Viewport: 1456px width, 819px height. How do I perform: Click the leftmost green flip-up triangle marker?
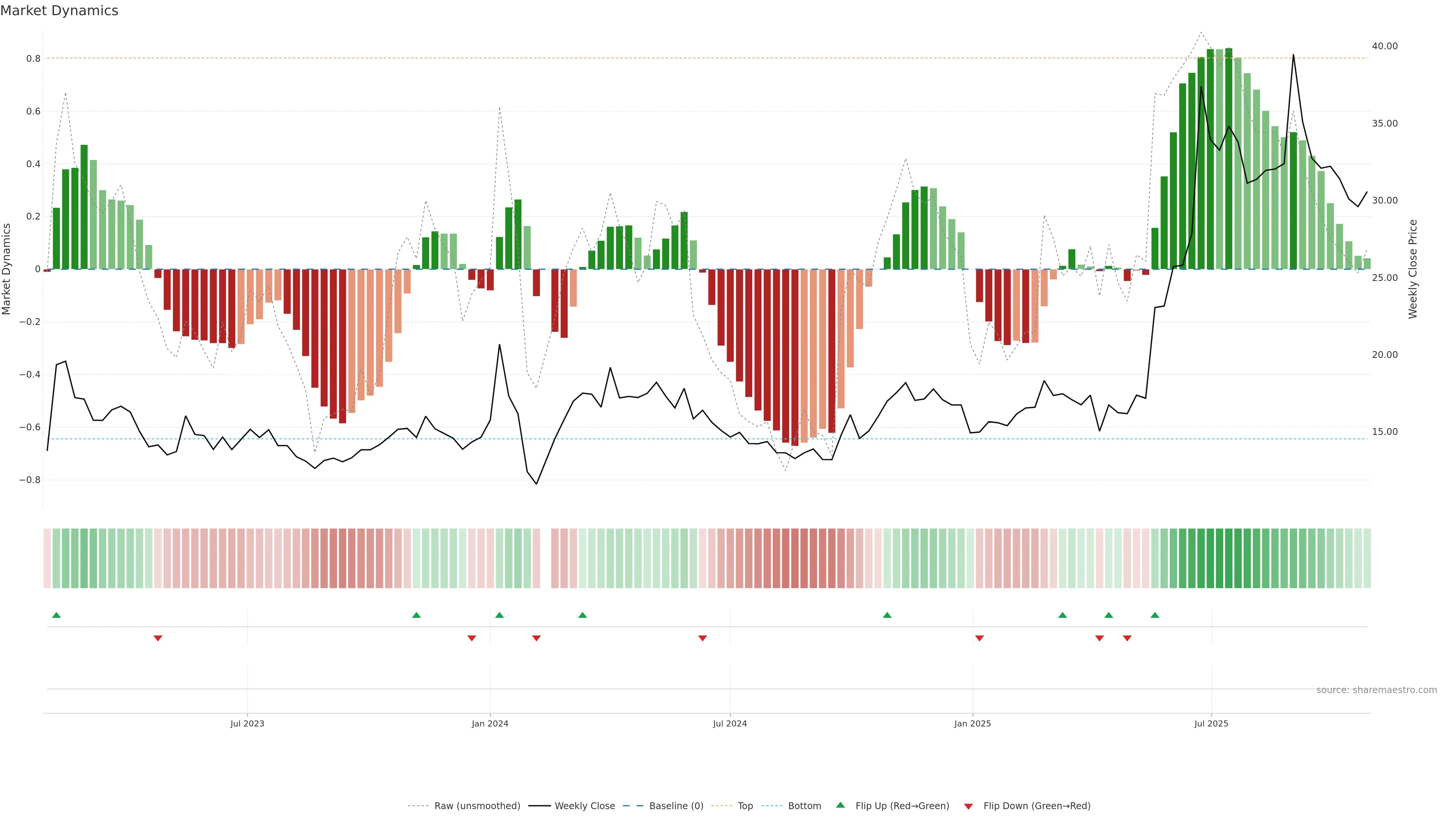point(56,615)
